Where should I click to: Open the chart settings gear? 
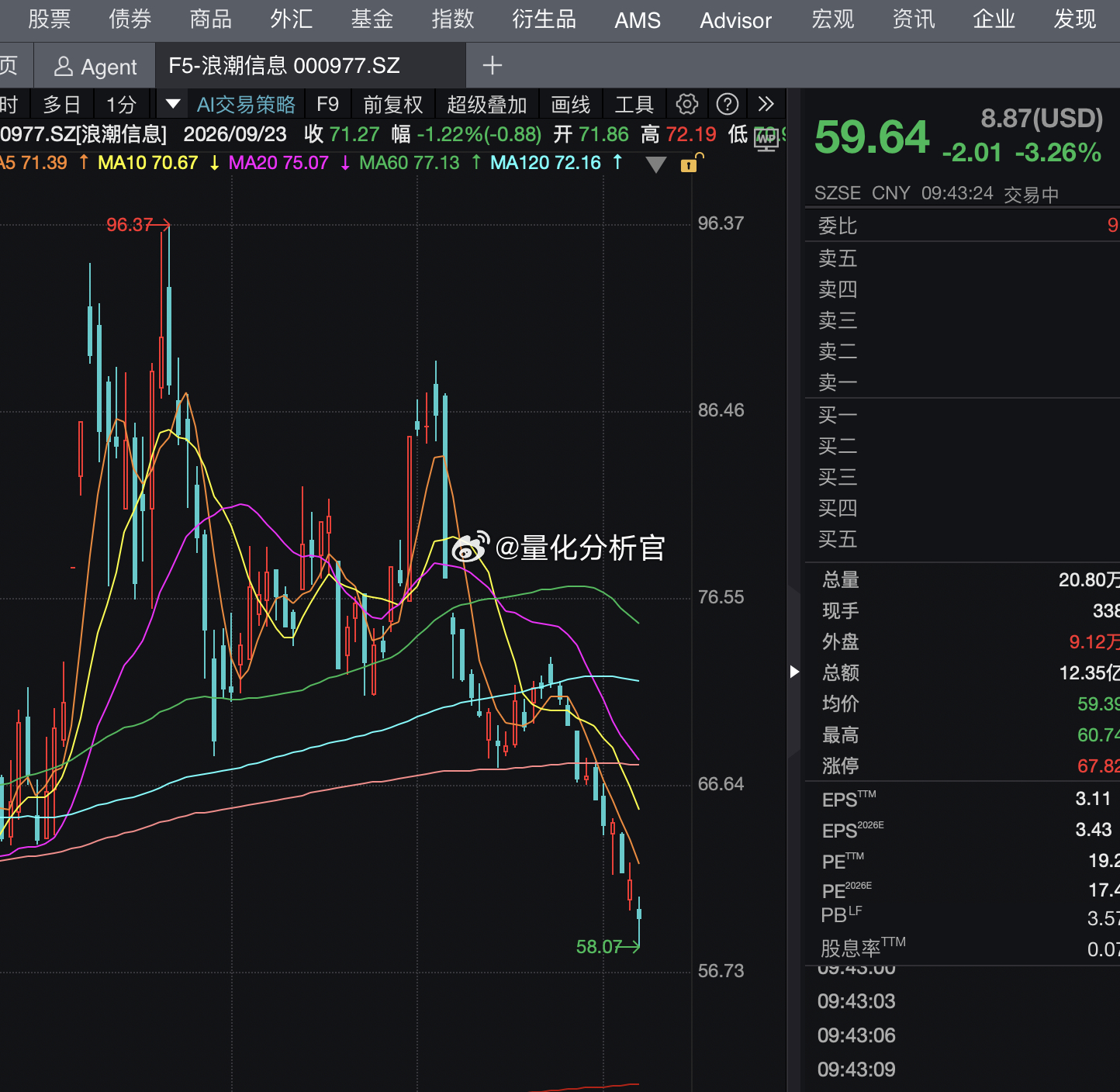coord(686,104)
